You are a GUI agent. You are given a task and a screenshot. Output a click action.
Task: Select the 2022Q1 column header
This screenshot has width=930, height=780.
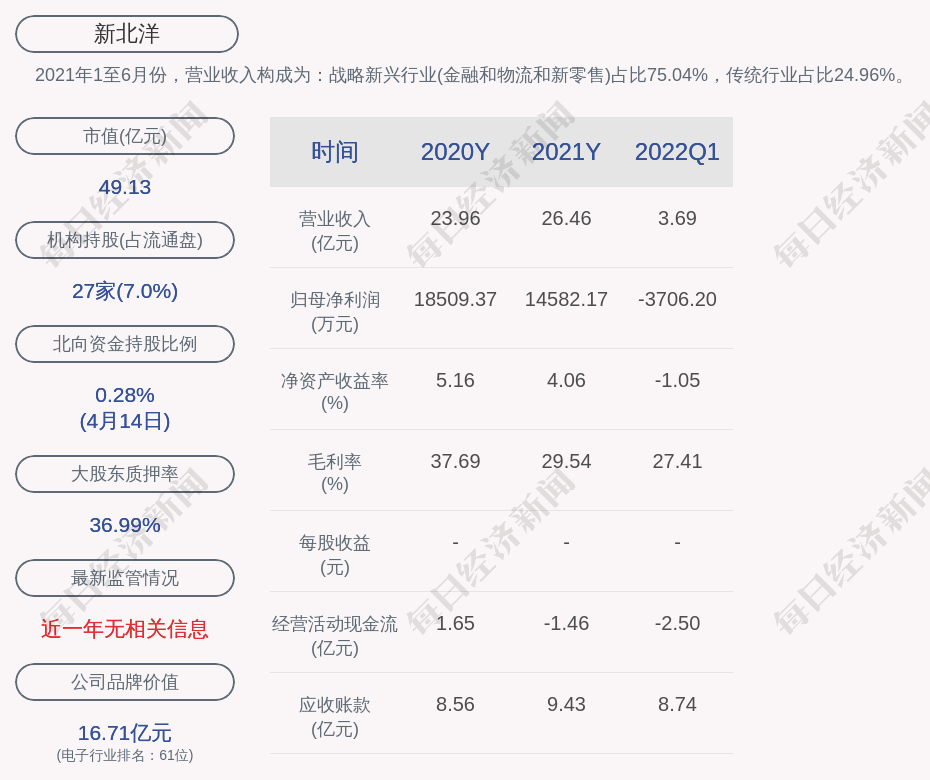click(x=677, y=152)
